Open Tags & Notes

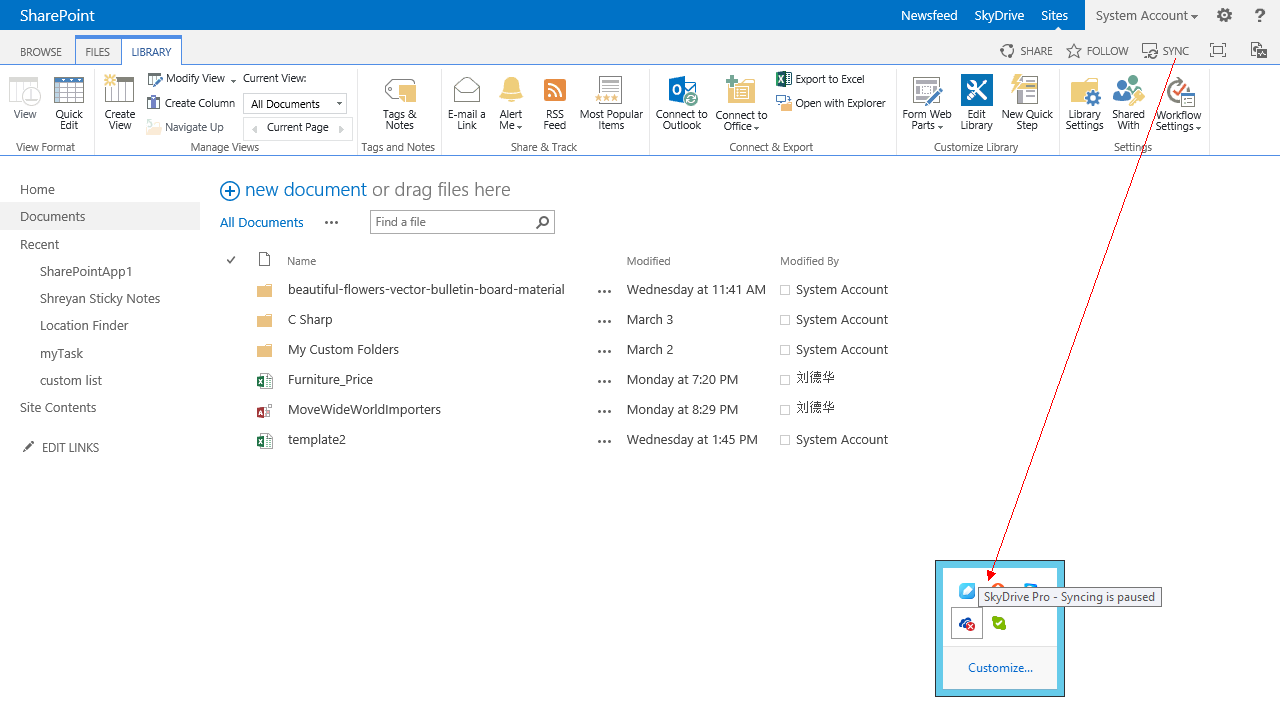(x=399, y=103)
